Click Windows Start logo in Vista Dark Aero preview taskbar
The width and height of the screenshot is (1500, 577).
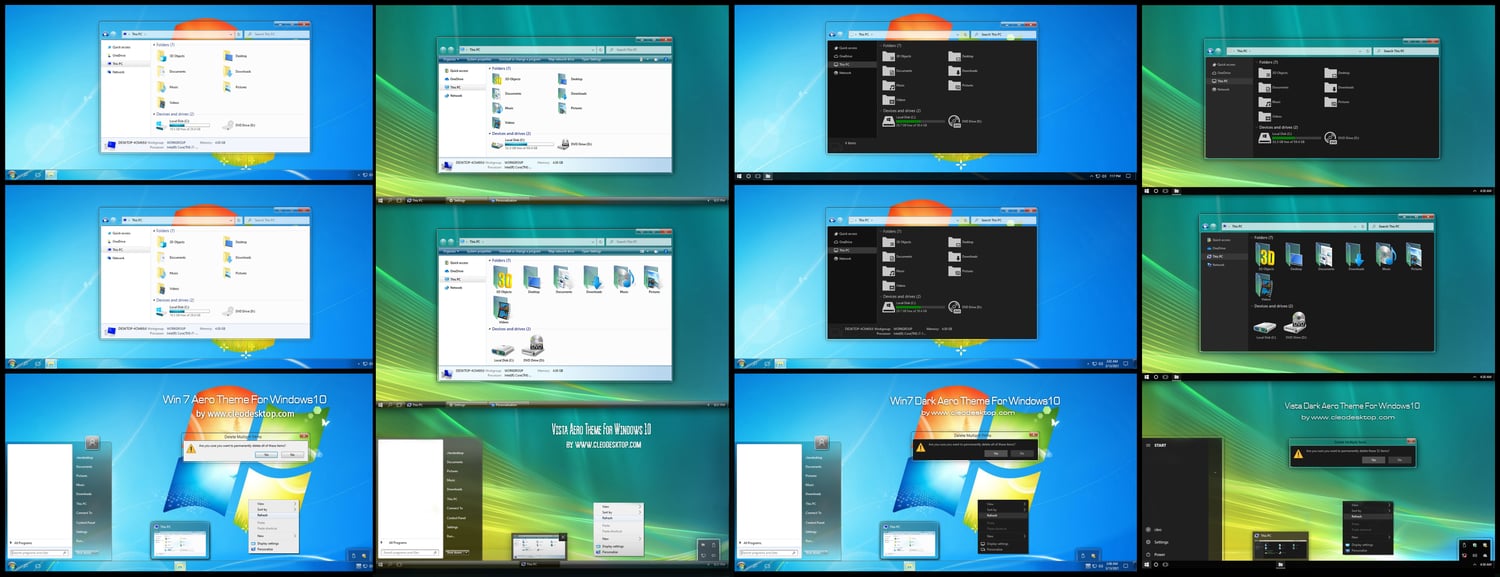[1148, 565]
